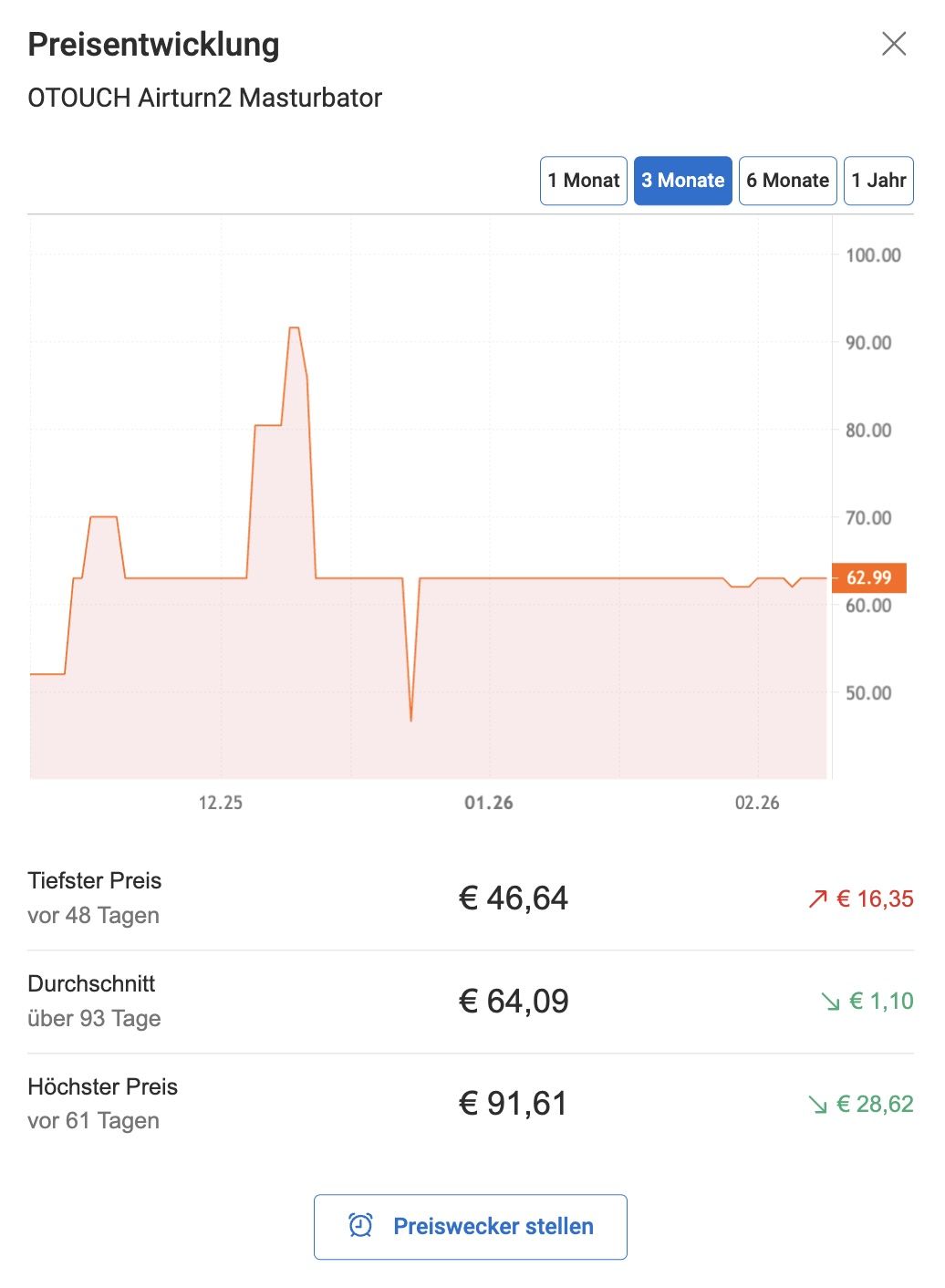Click the 02.26 date label on the axis
Image resolution: width=945 pixels, height=1288 pixels.
click(x=757, y=803)
